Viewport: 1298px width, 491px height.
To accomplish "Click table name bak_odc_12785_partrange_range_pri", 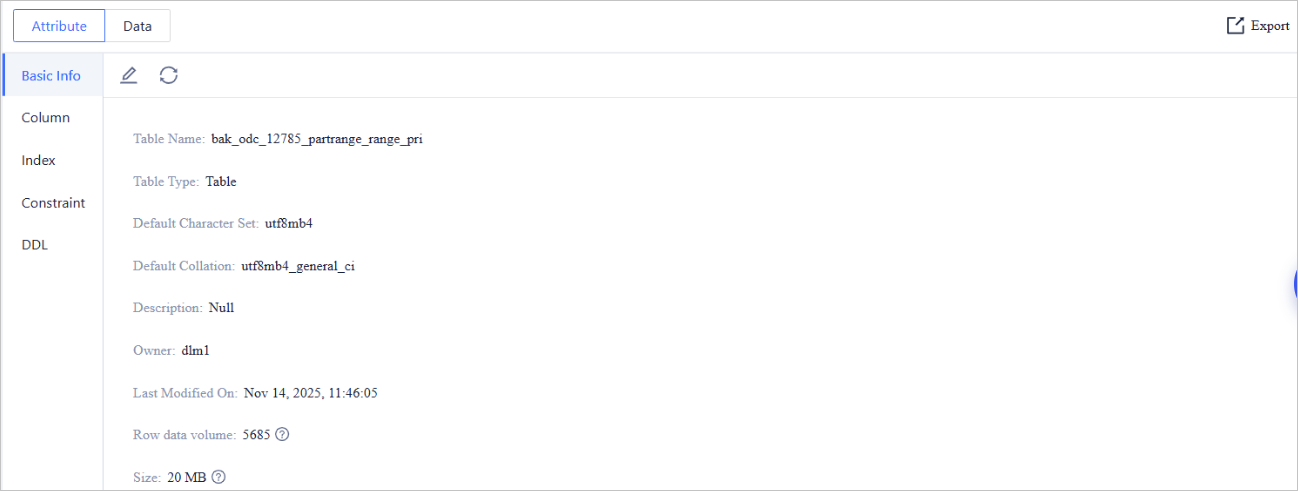I will pos(317,139).
